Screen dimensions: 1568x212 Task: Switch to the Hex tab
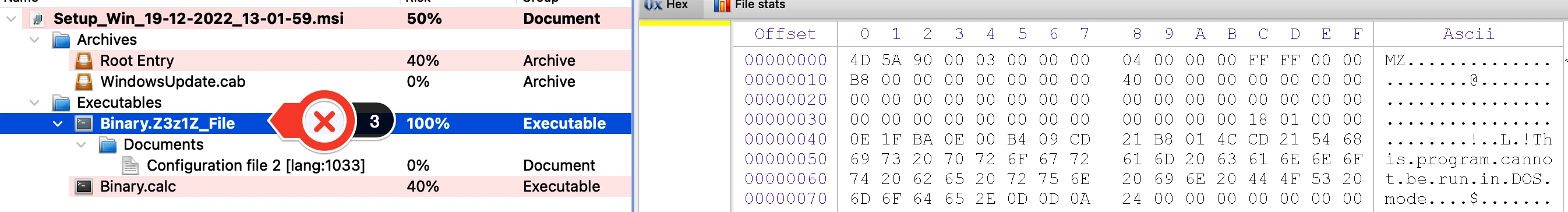[x=666, y=5]
